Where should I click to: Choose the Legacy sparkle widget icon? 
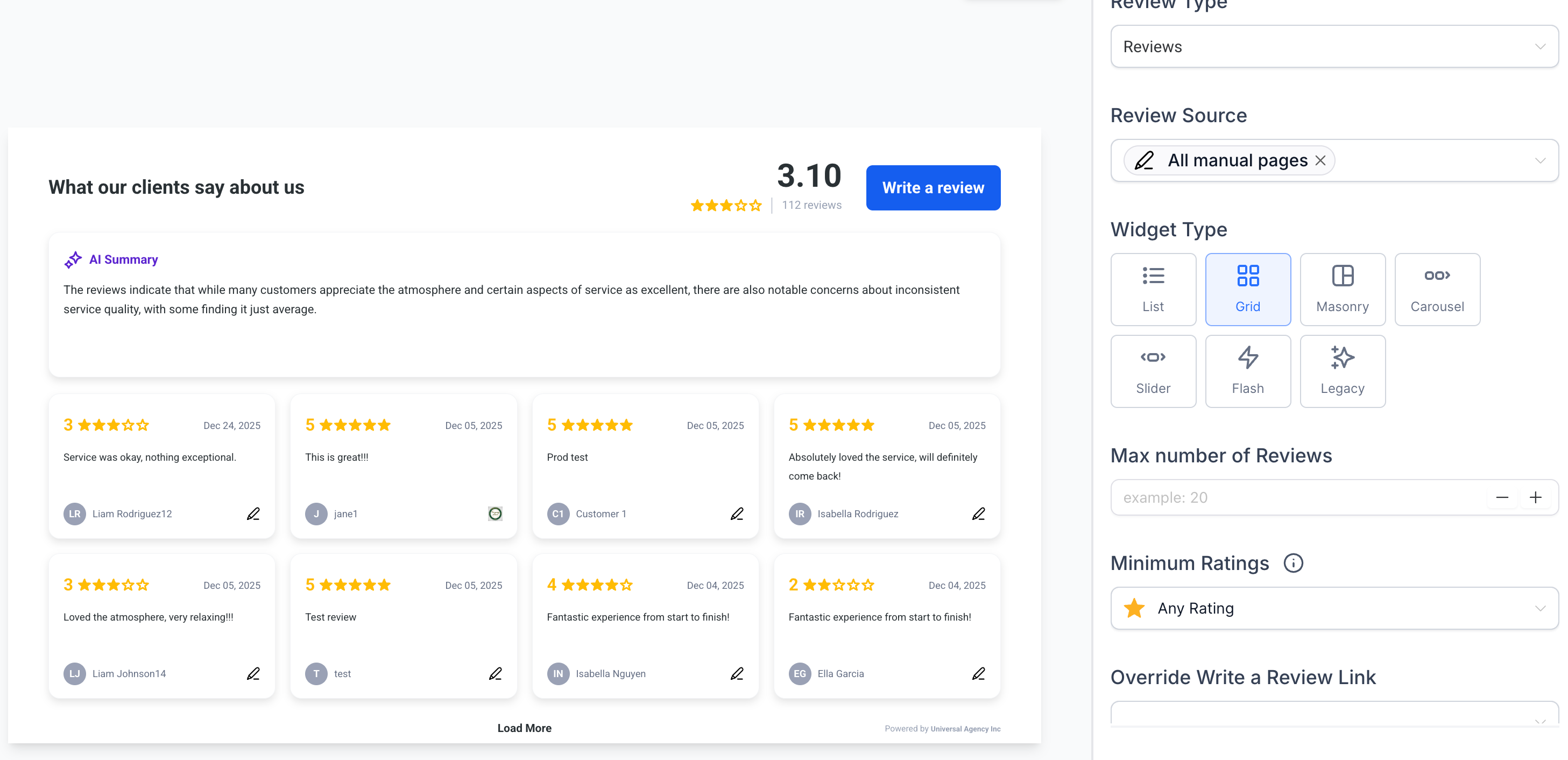pos(1341,357)
